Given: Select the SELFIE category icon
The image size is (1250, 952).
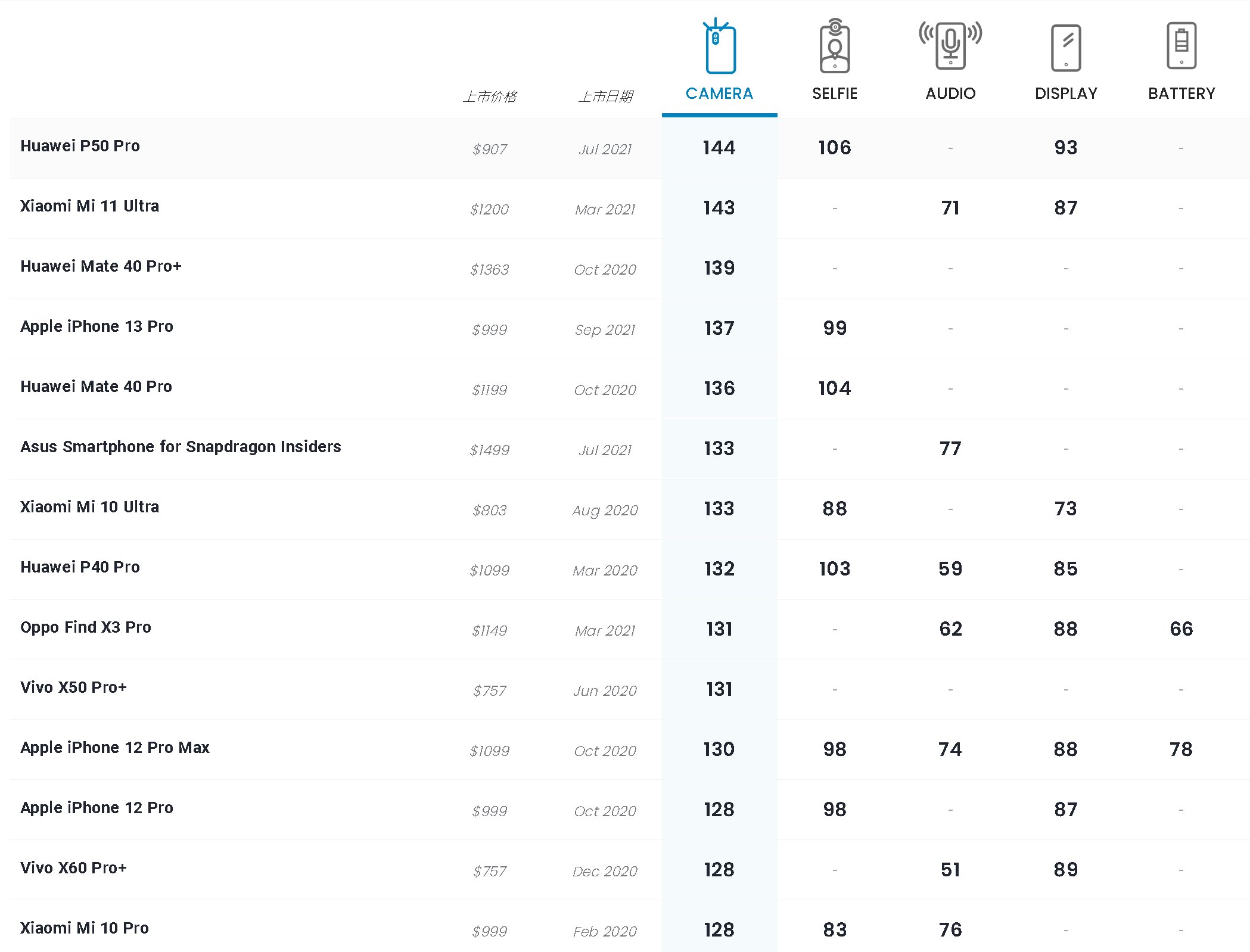Looking at the screenshot, I should click(x=835, y=50).
